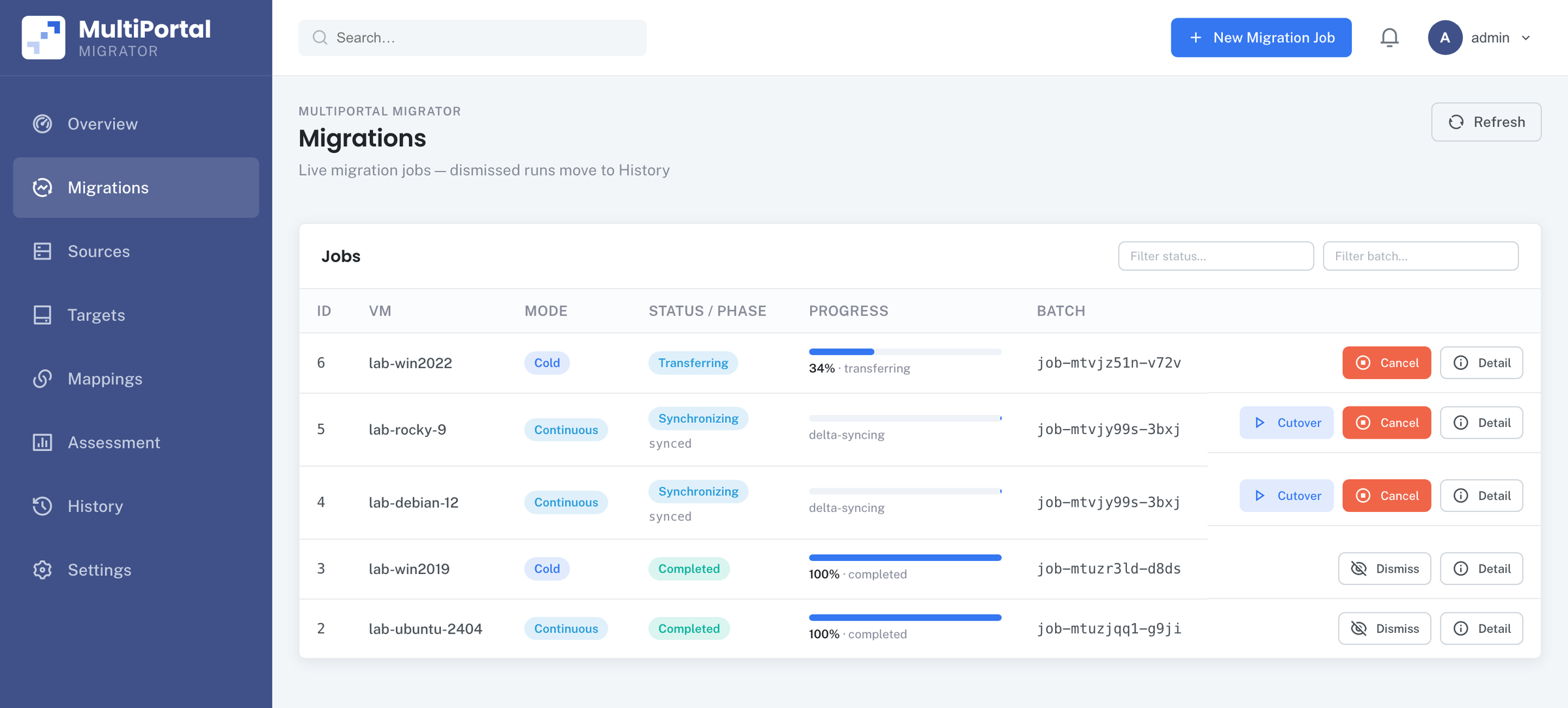Click the Mappings link icon
This screenshot has height=708, width=1568.
click(42, 379)
